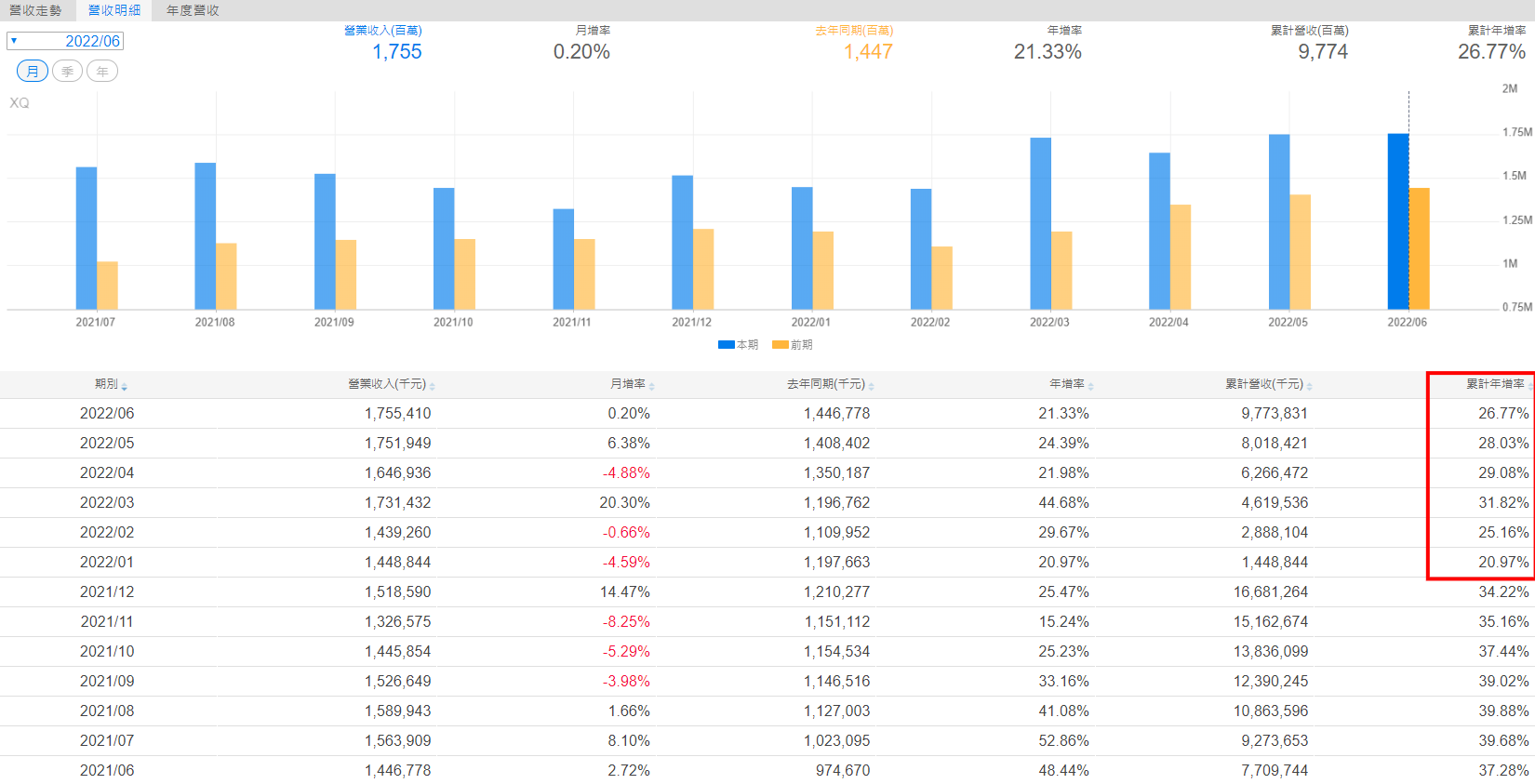Click yearly growth cell 44.68%
1535x784 pixels.
1064,502
